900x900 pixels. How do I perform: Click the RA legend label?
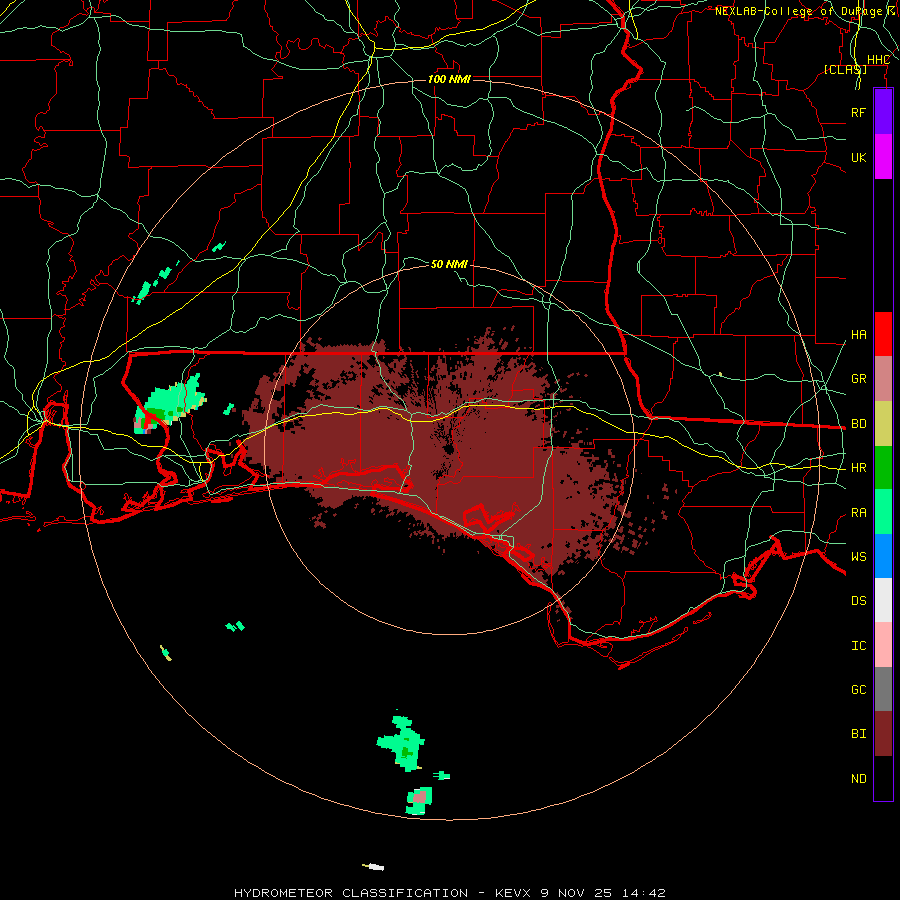point(858,512)
